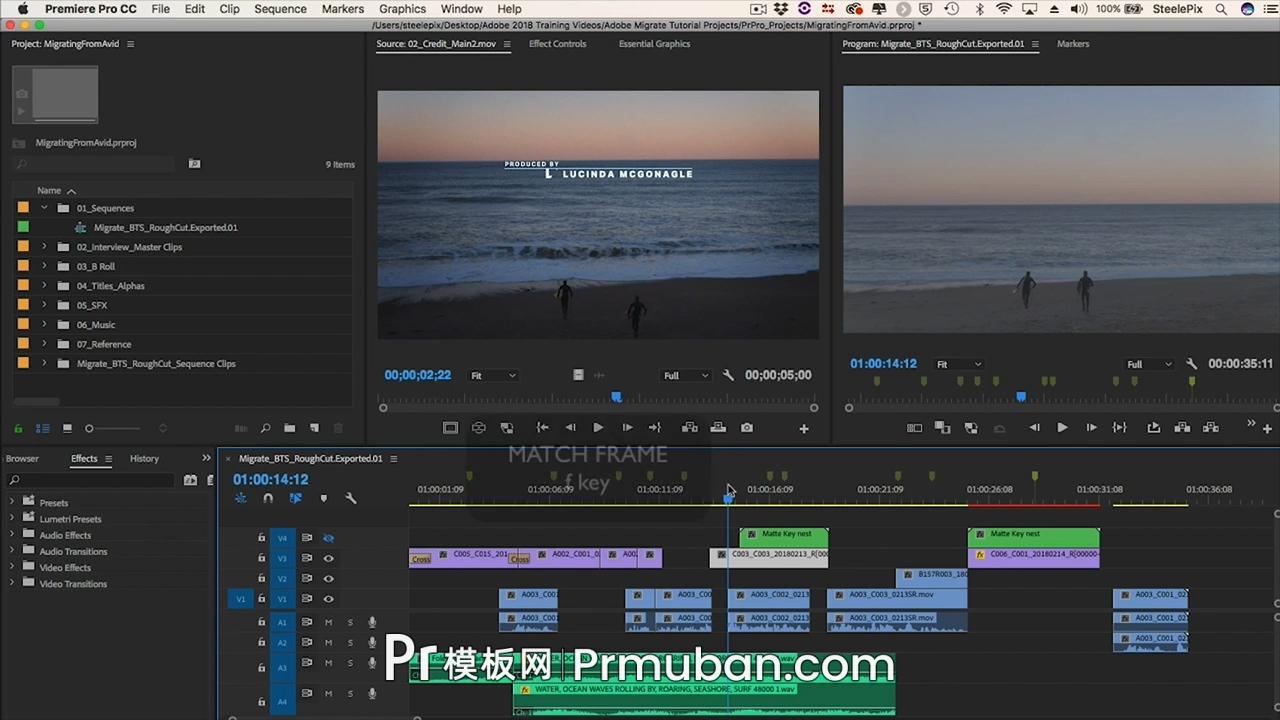Expand the 03_B Roll bin

click(x=44, y=266)
